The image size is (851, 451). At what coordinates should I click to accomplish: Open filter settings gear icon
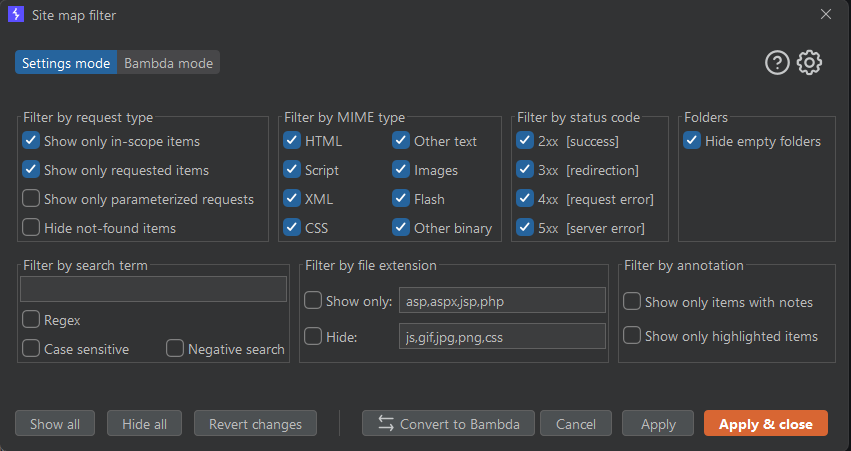pos(809,63)
